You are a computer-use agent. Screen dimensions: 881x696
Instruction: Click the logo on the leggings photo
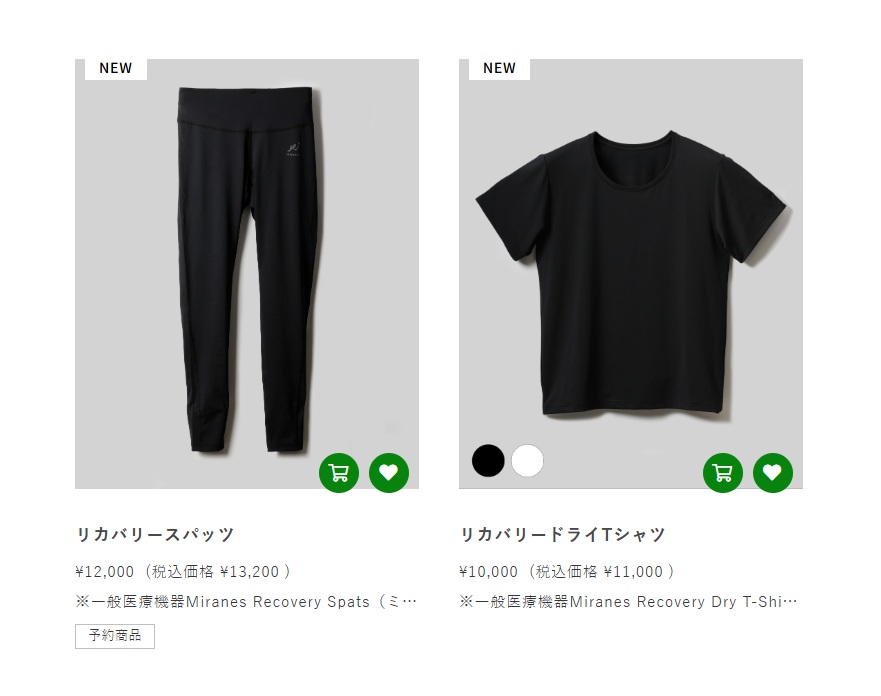pos(293,149)
